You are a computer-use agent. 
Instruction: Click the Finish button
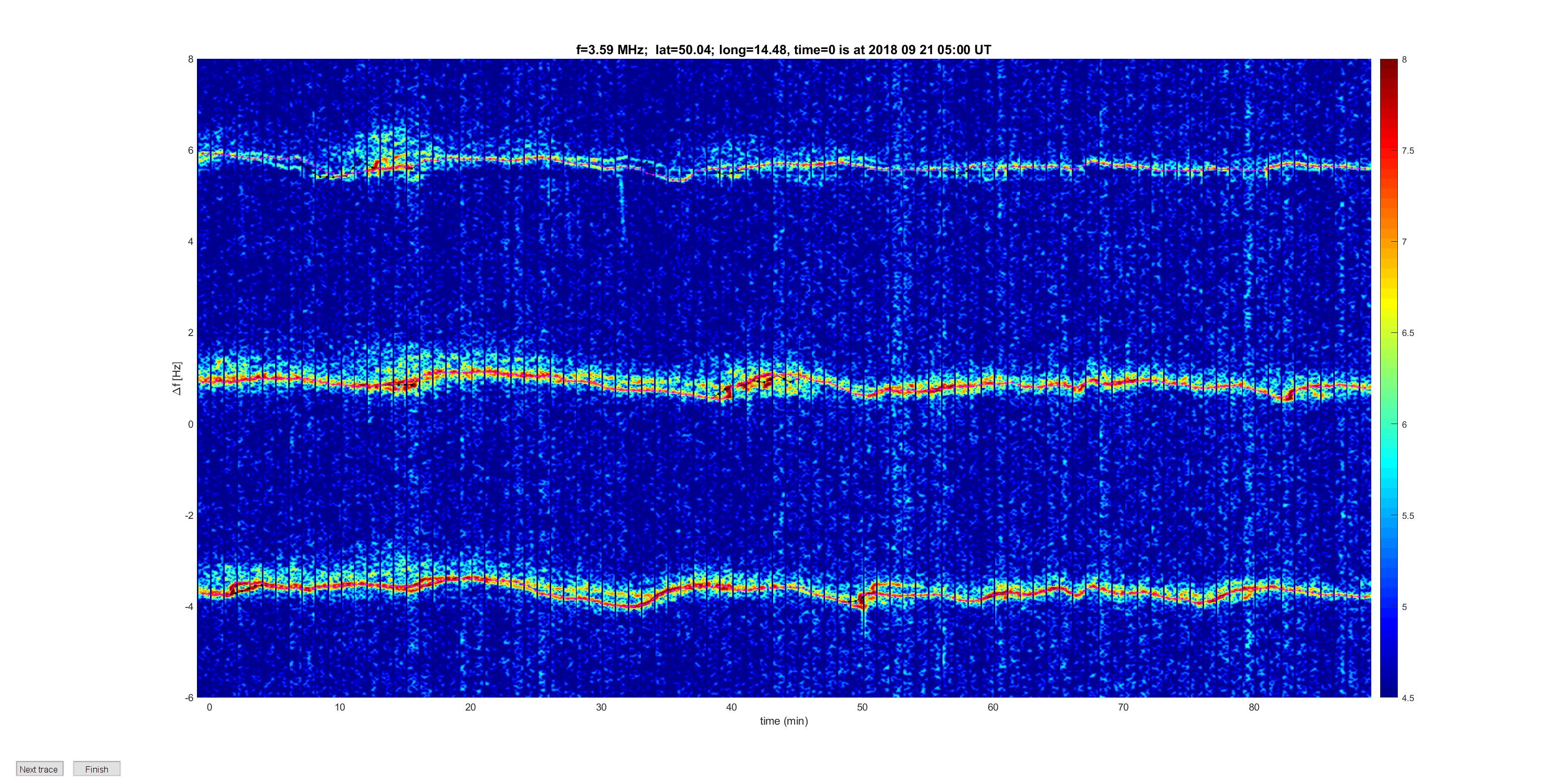[x=96, y=769]
